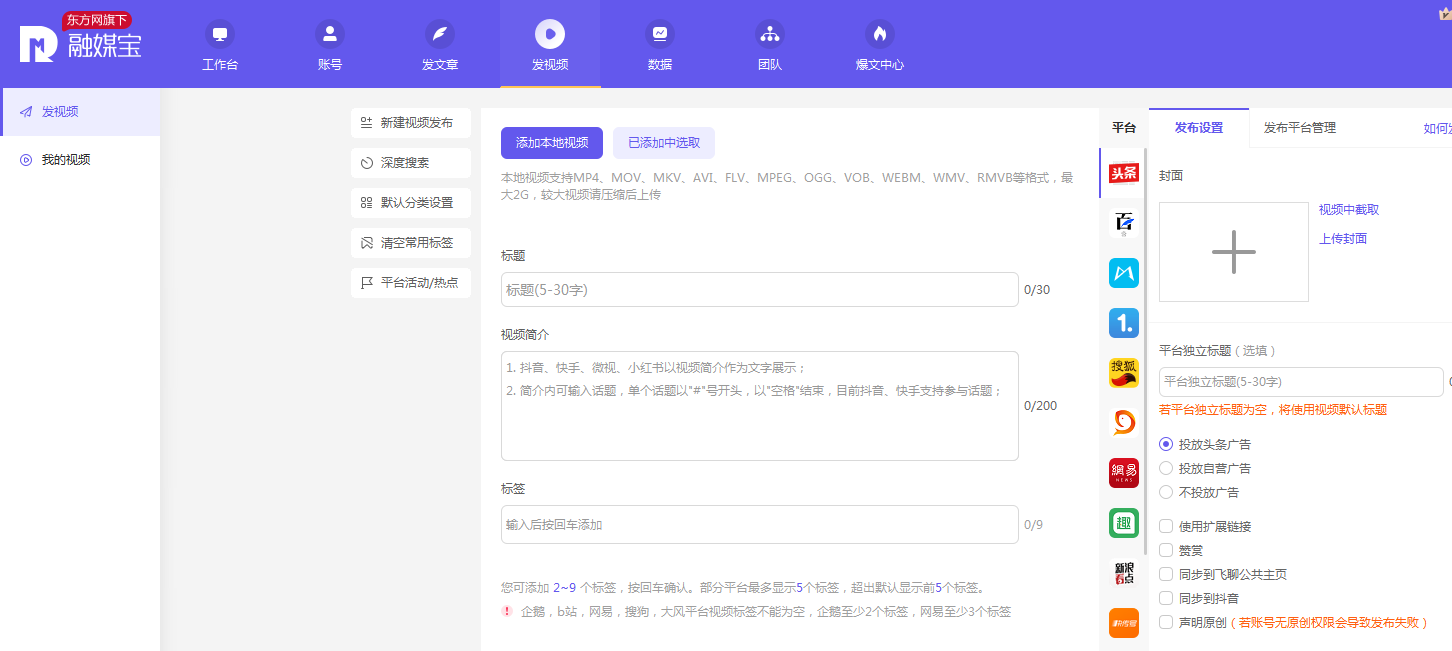Select the blue M platform icon

pyautogui.click(x=1124, y=273)
